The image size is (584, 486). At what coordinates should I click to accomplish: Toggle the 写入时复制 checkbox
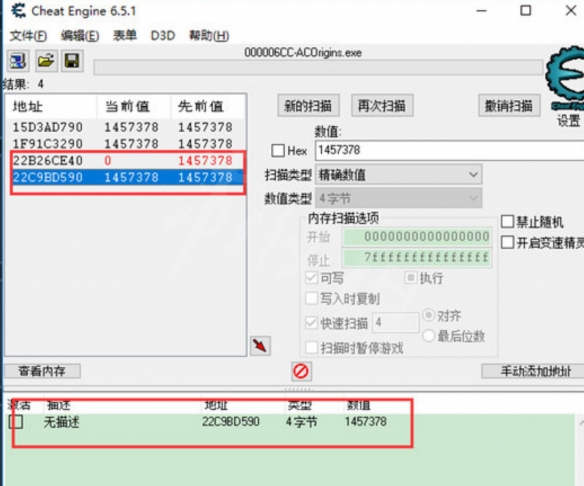[x=311, y=298]
